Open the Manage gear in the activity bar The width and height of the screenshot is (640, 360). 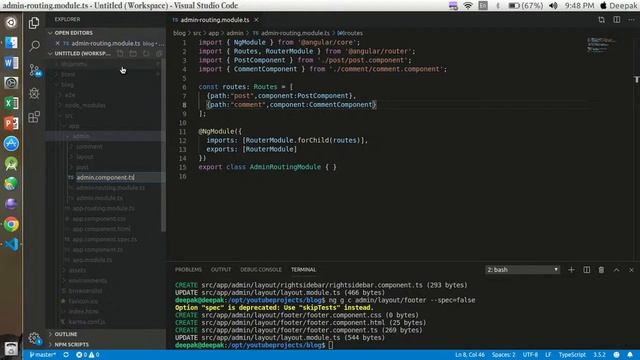(34, 338)
